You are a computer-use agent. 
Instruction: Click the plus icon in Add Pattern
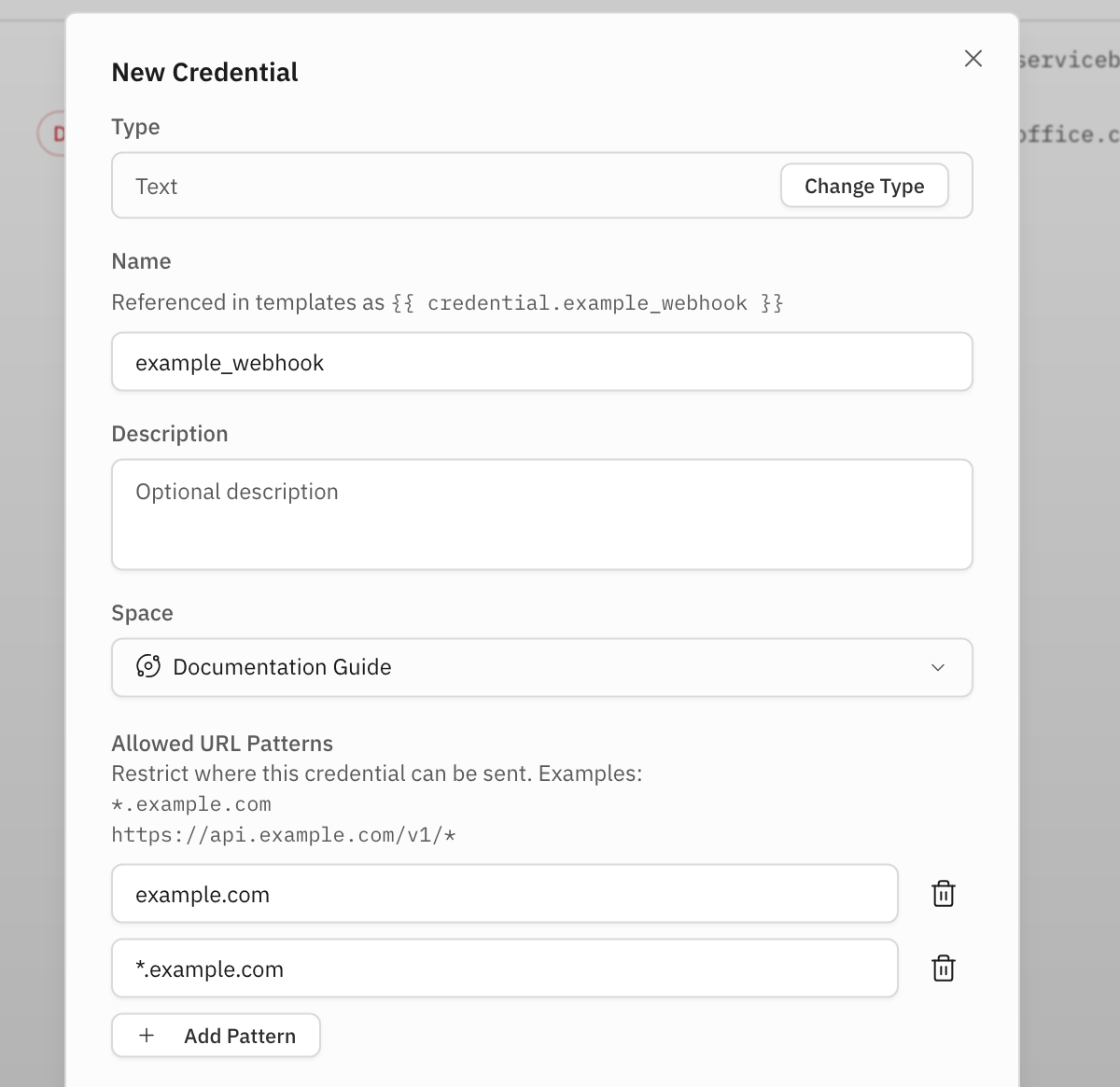[147, 1036]
